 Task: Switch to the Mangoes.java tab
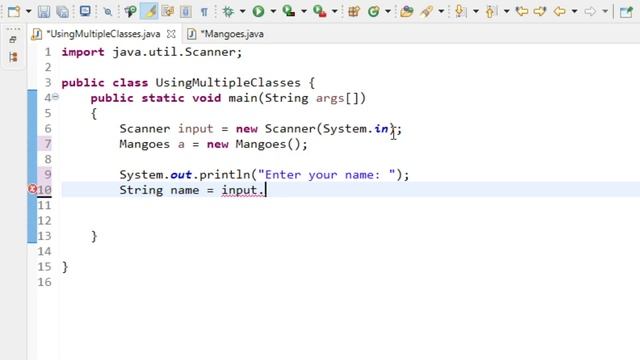click(226, 34)
